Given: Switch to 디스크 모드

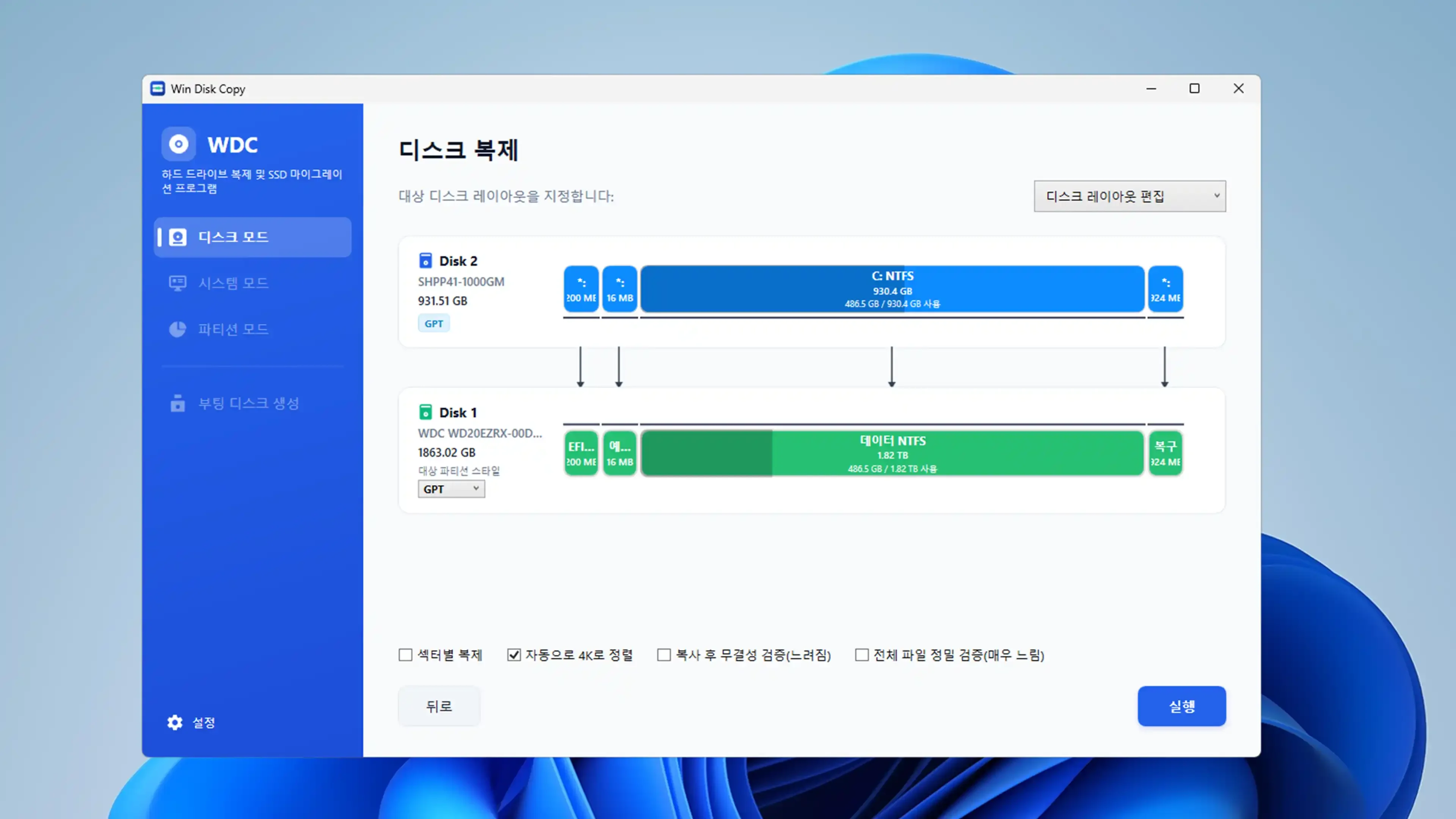Looking at the screenshot, I should click(x=253, y=237).
